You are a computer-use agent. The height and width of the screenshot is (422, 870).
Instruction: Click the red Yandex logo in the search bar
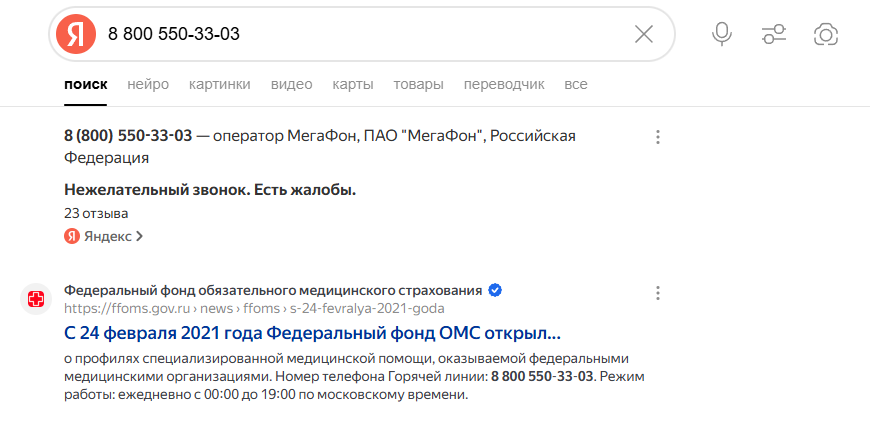pyautogui.click(x=76, y=34)
